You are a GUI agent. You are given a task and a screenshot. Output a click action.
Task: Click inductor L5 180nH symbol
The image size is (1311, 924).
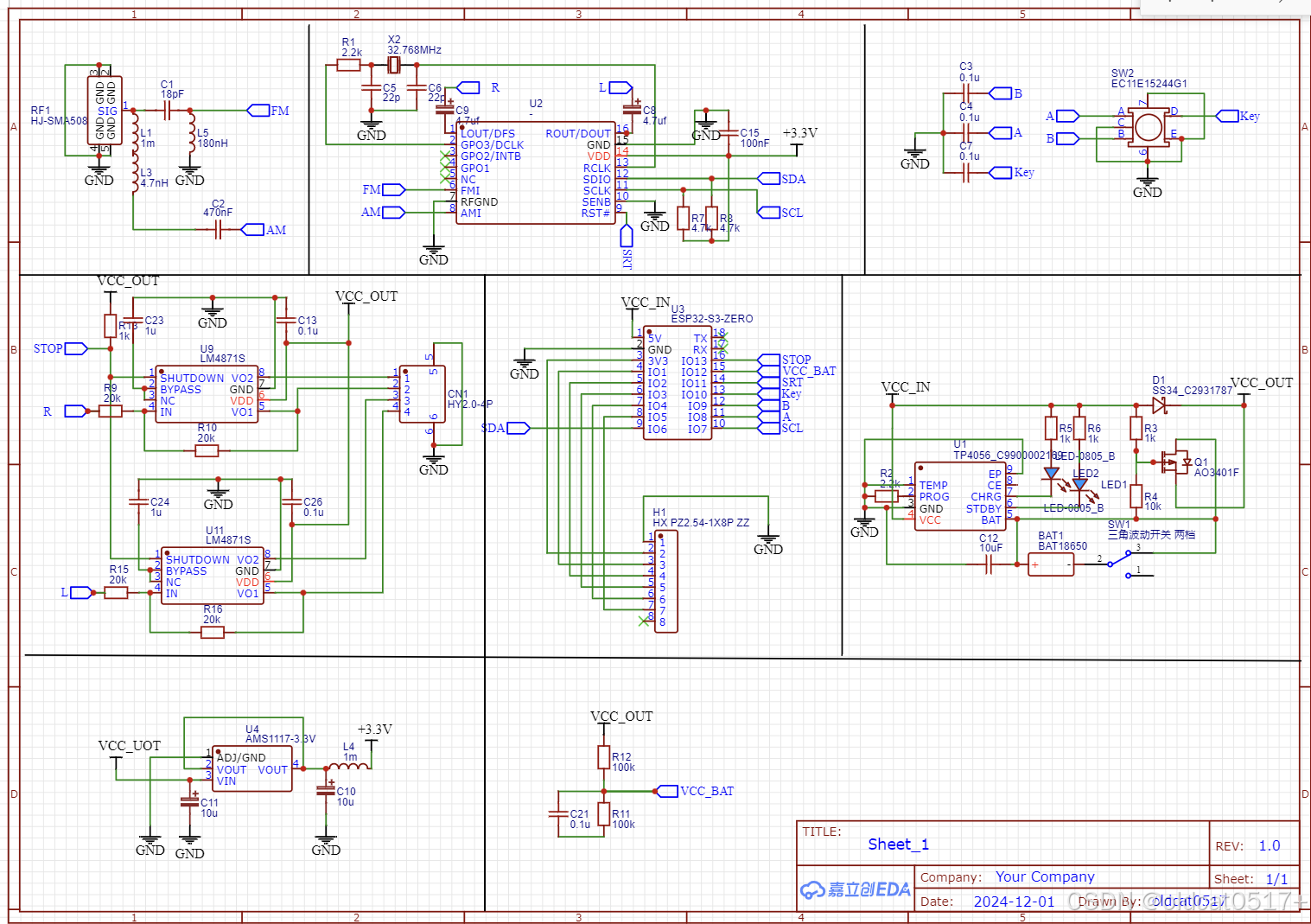coord(191,132)
